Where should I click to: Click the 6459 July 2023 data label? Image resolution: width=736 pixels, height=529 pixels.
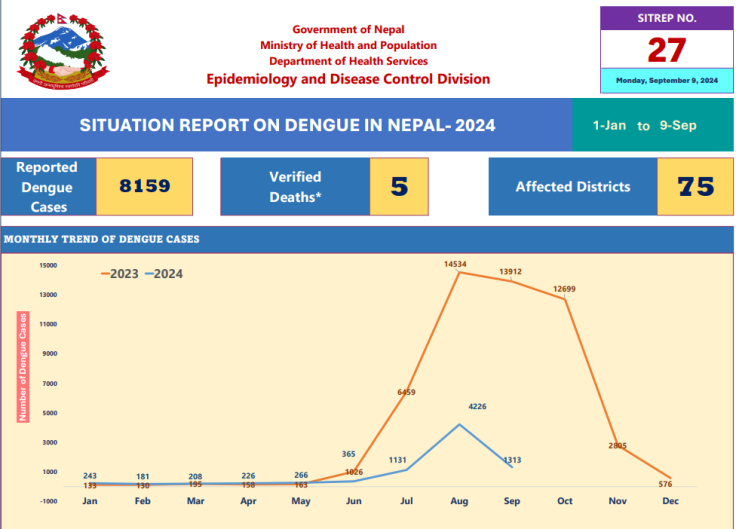tap(406, 392)
